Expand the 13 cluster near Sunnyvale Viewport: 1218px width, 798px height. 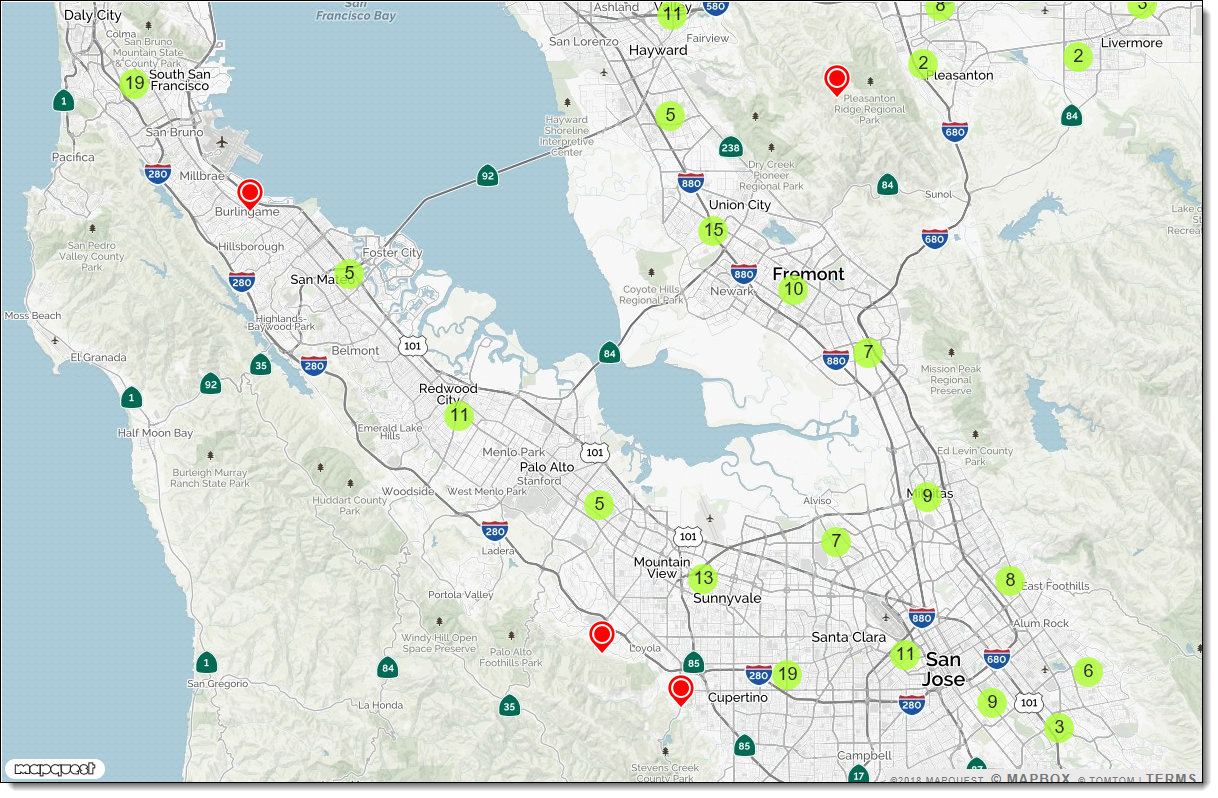click(x=703, y=578)
